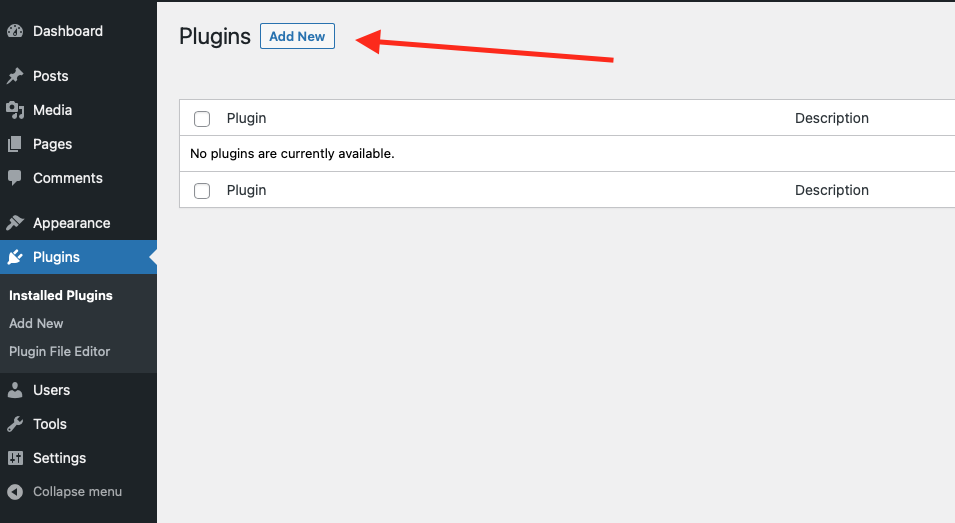Click the Plugins plug icon in sidebar
Viewport: 955px width, 523px height.
pyautogui.click(x=15, y=257)
